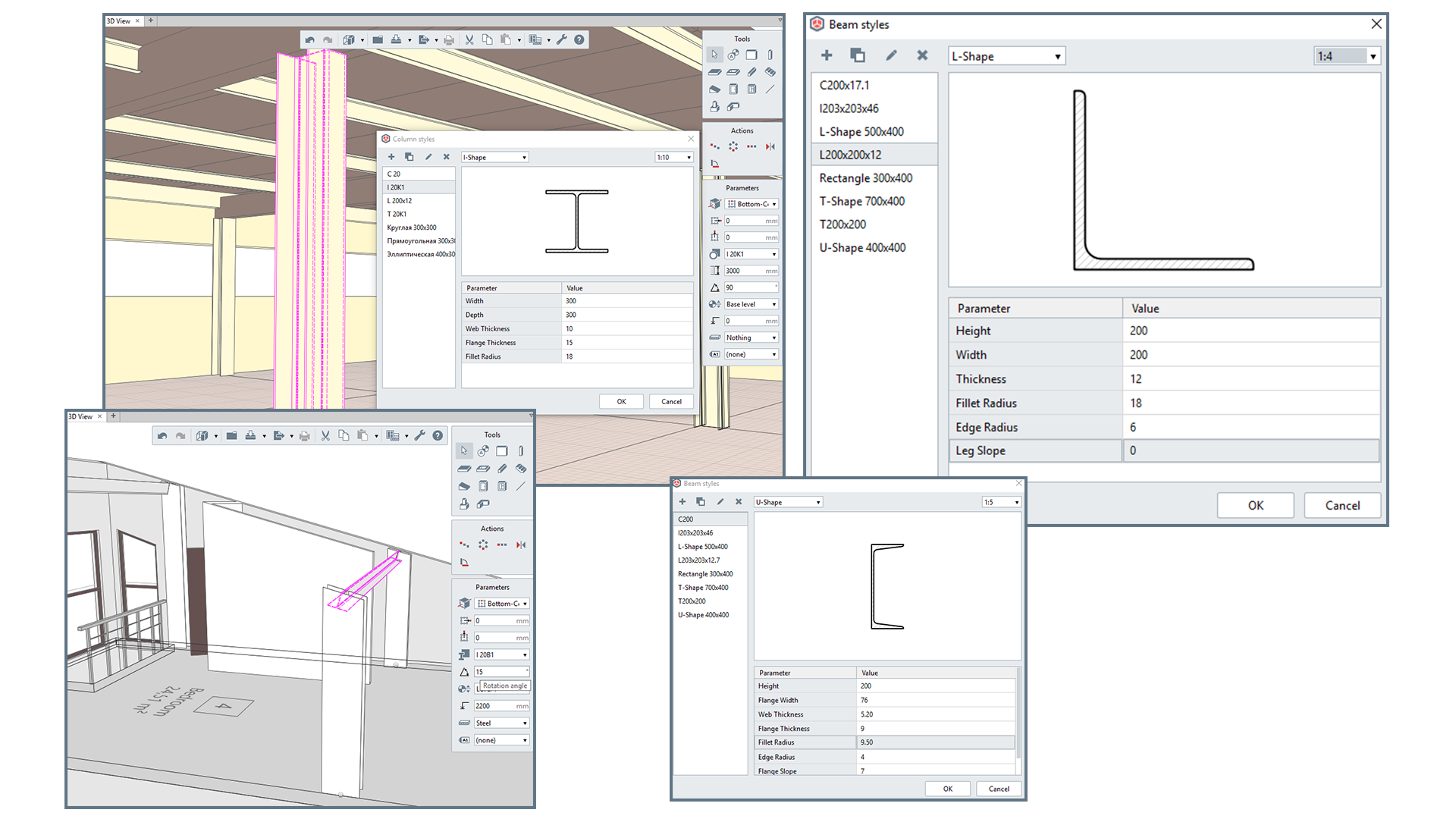1456x819 pixels.
Task: Expand the Steel material dropdown
Action: coord(501,723)
